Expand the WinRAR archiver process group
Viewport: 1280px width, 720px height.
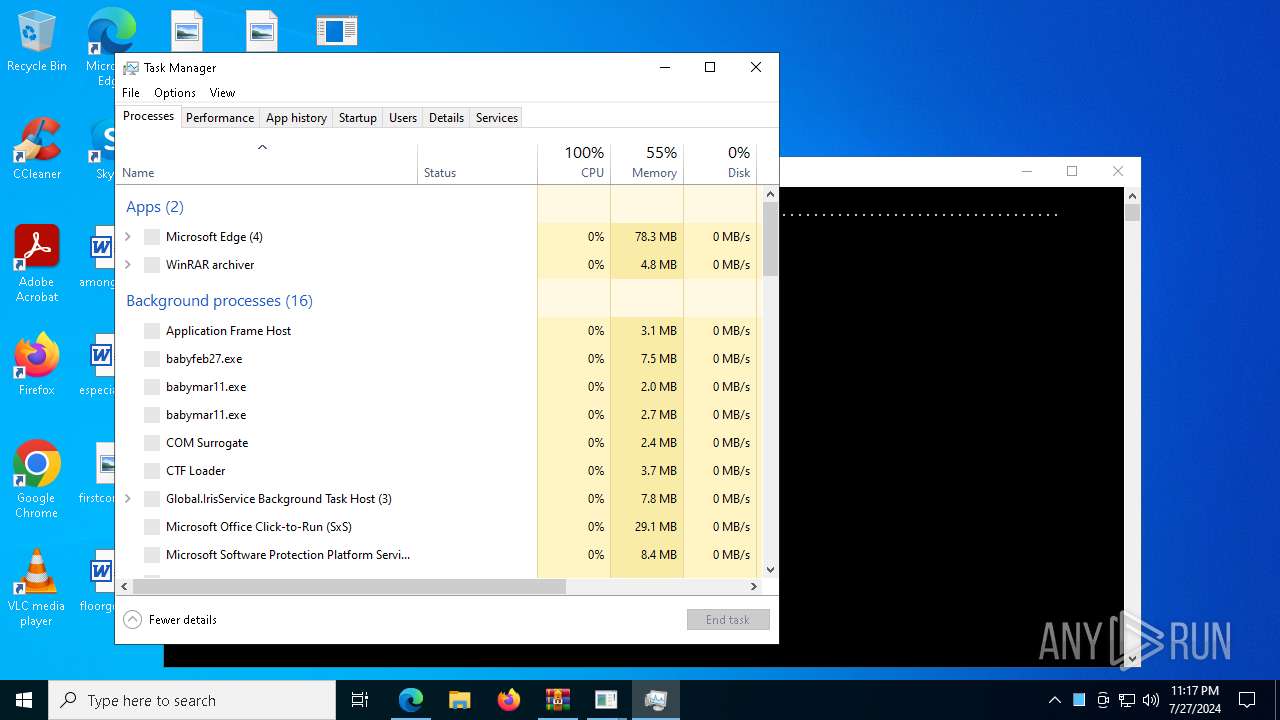(x=128, y=265)
